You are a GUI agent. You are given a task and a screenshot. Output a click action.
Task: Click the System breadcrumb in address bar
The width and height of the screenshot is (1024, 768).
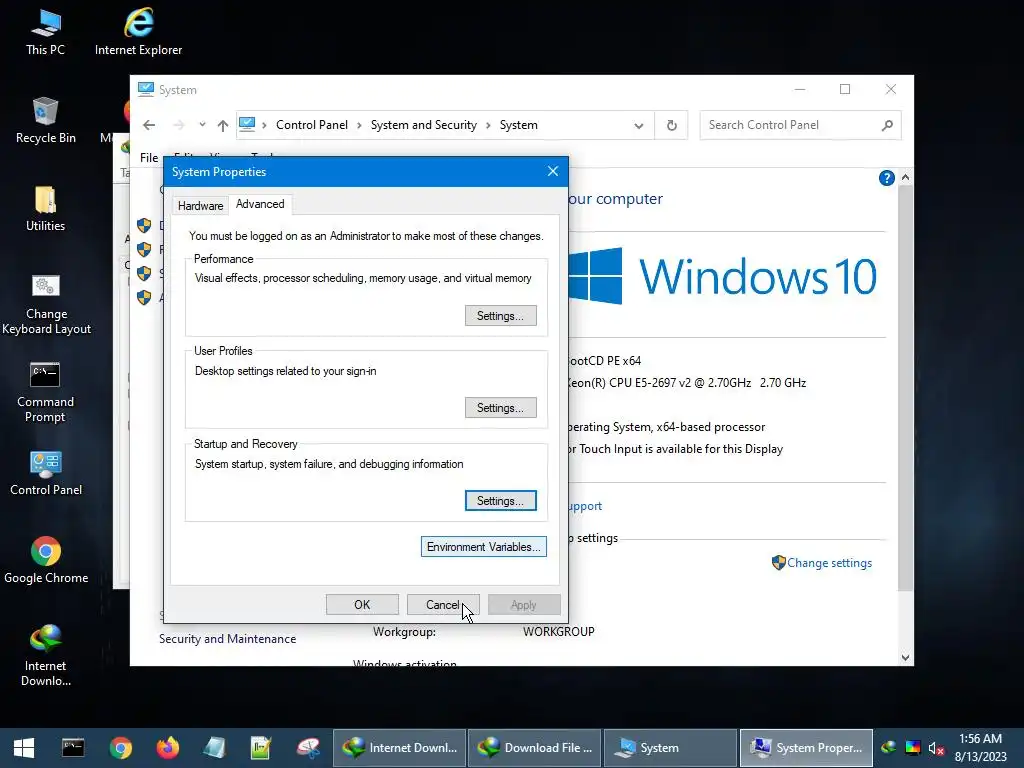[x=519, y=125]
